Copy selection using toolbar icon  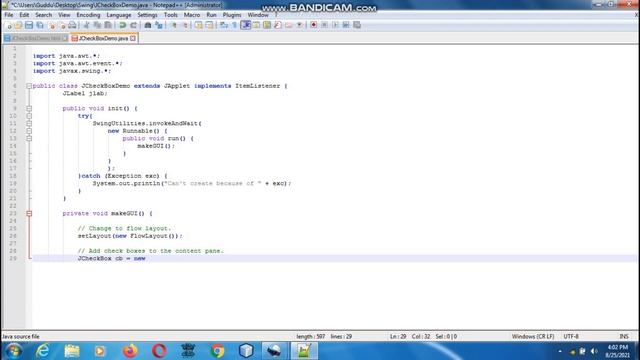tap(97, 25)
